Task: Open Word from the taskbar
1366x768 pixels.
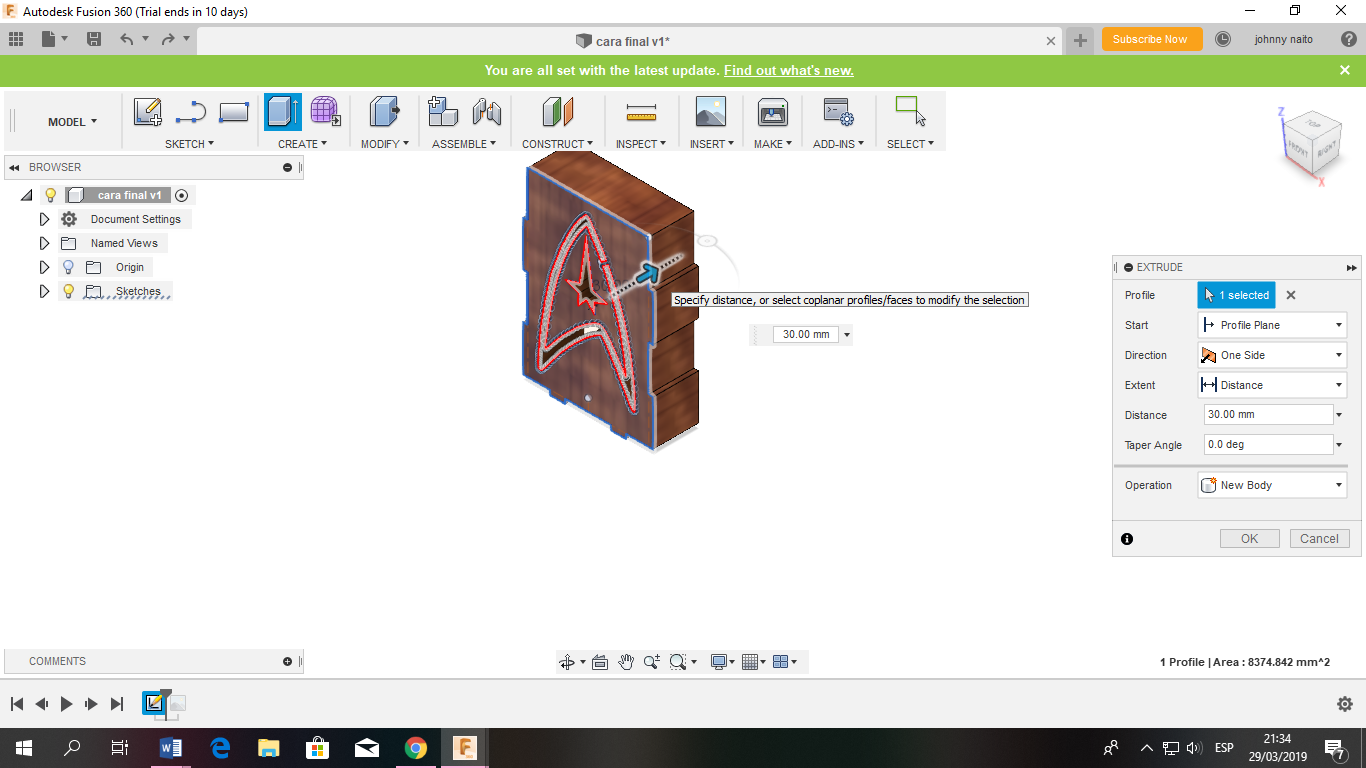Action: [x=170, y=747]
